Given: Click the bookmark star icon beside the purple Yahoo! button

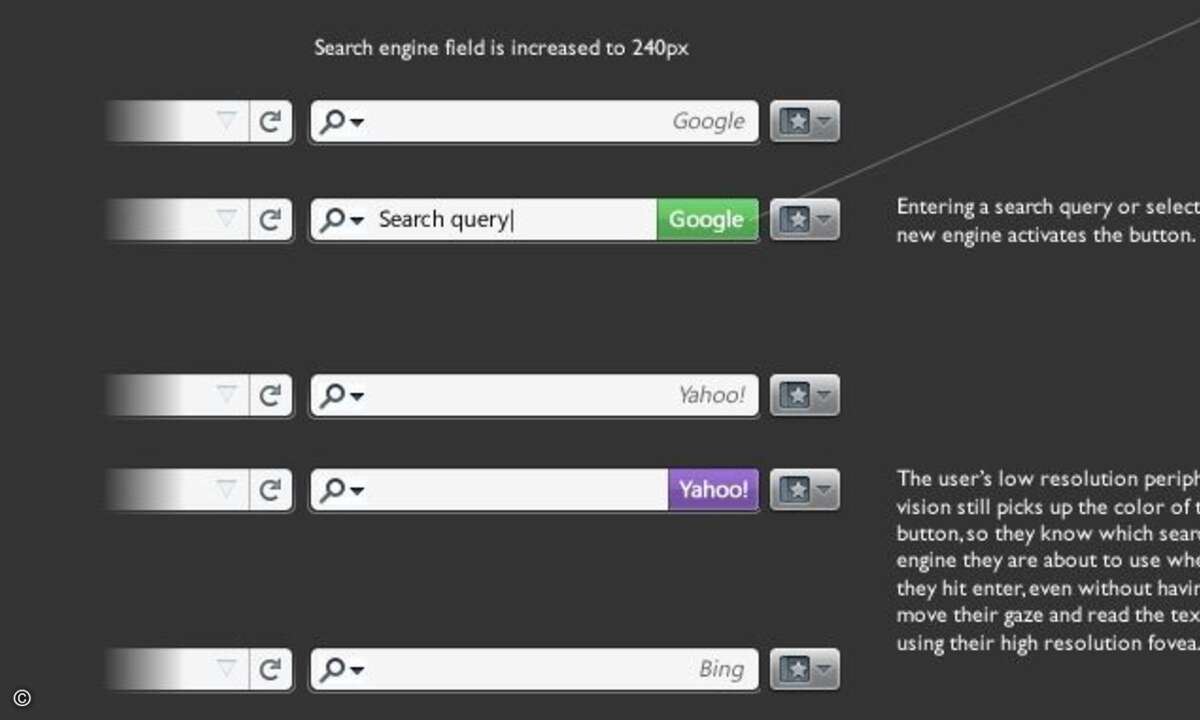Looking at the screenshot, I should (x=794, y=490).
